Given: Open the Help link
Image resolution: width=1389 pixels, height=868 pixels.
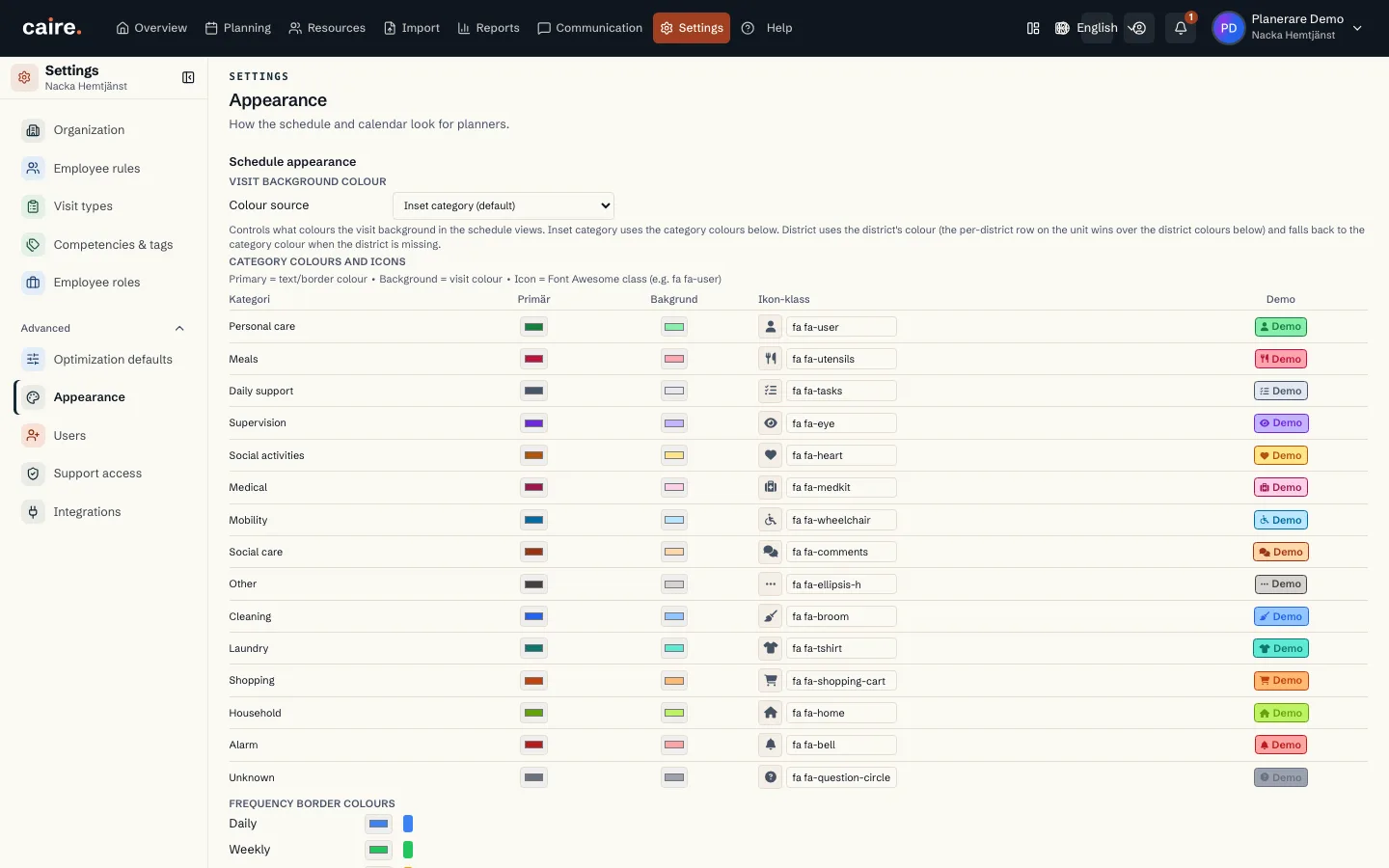Looking at the screenshot, I should tap(767, 28).
